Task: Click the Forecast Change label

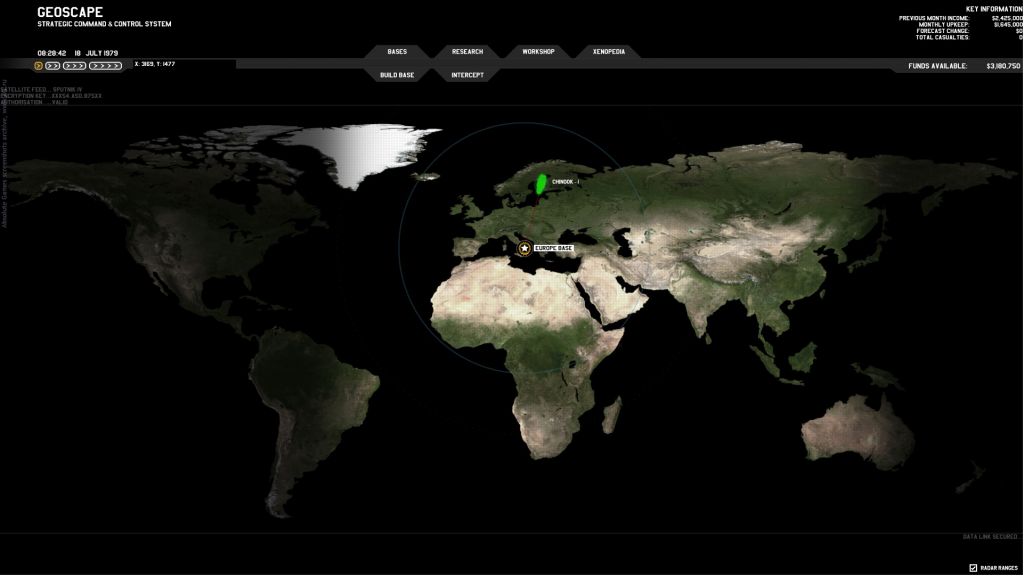Action: click(x=942, y=31)
